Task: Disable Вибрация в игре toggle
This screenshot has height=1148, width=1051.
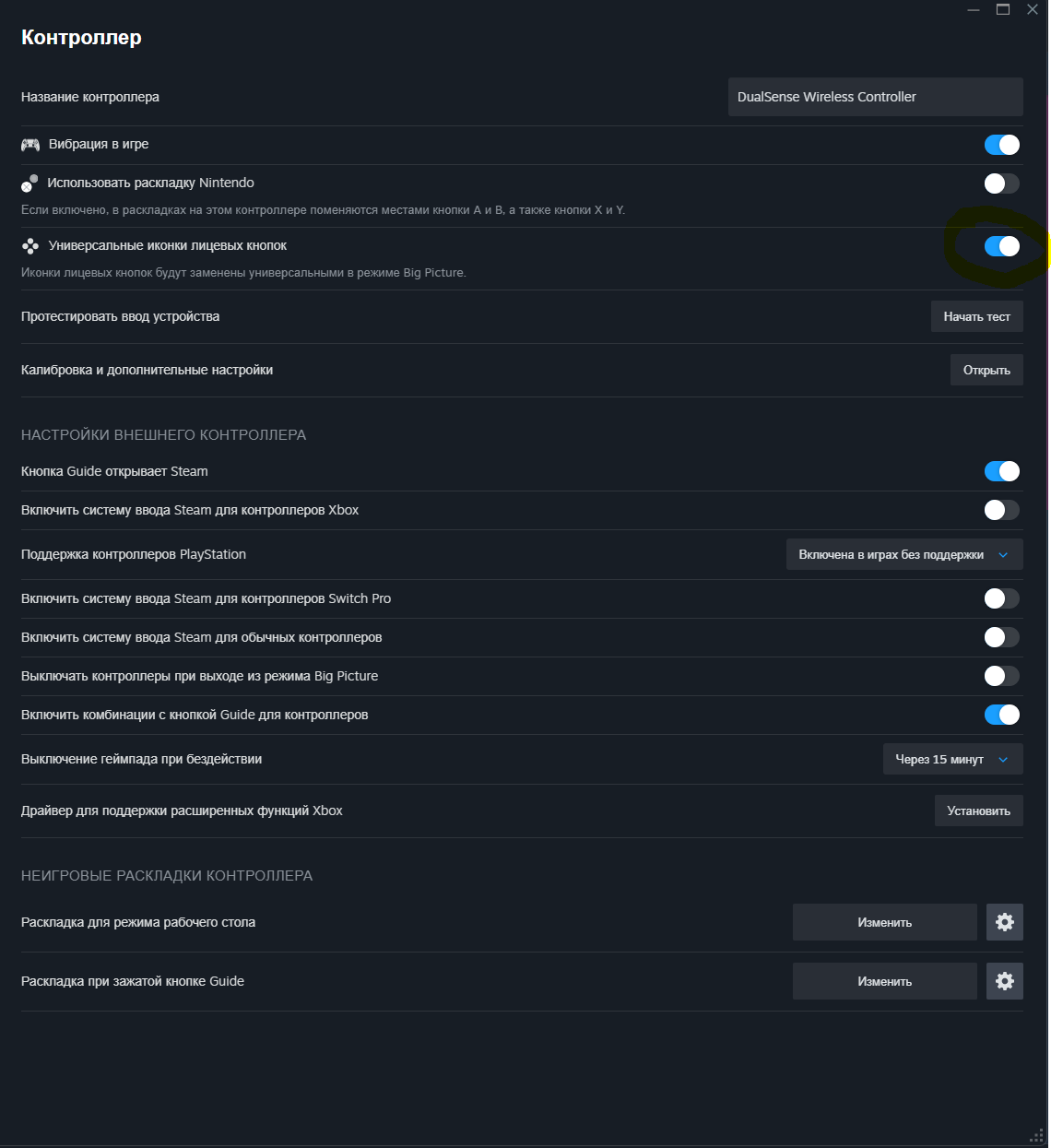Action: [1002, 145]
